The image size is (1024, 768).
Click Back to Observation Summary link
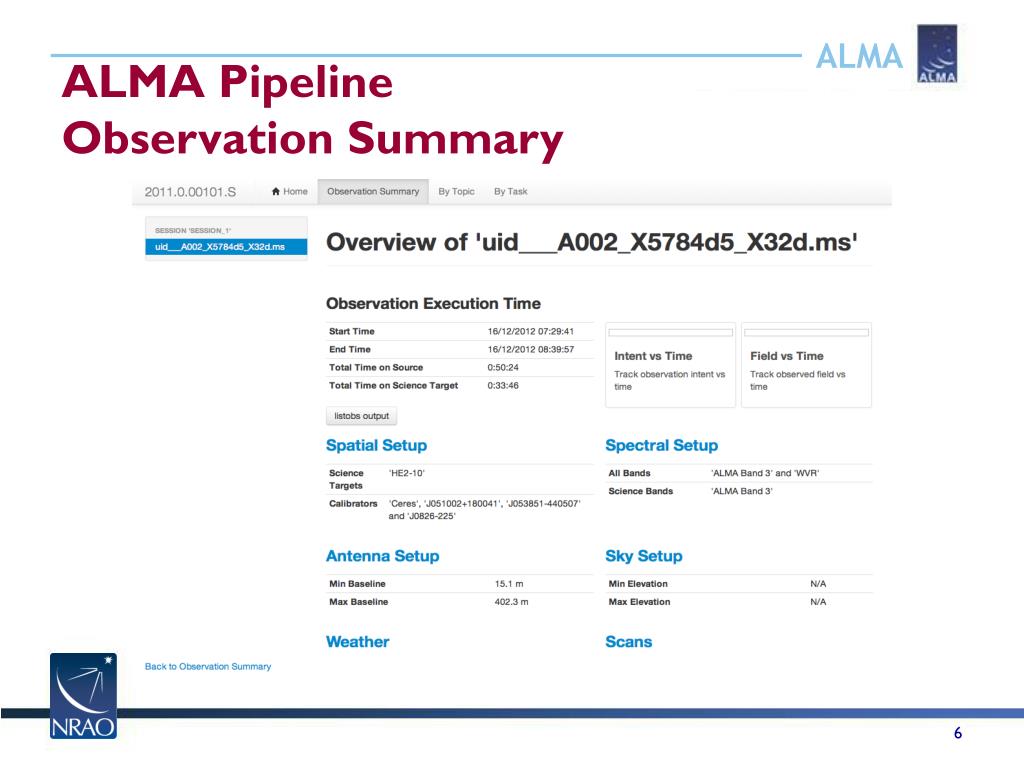[x=208, y=666]
